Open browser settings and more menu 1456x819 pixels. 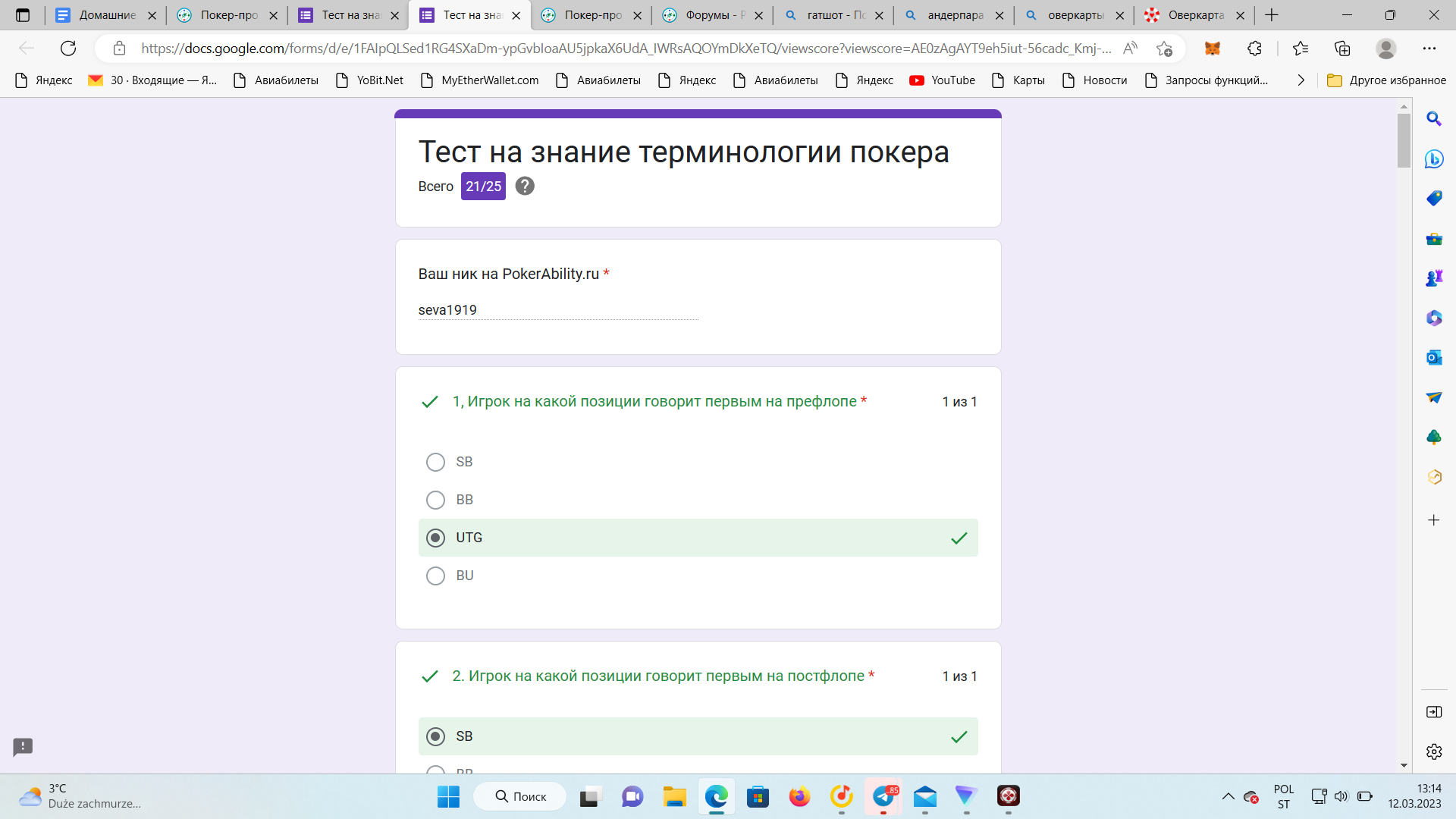coord(1429,49)
